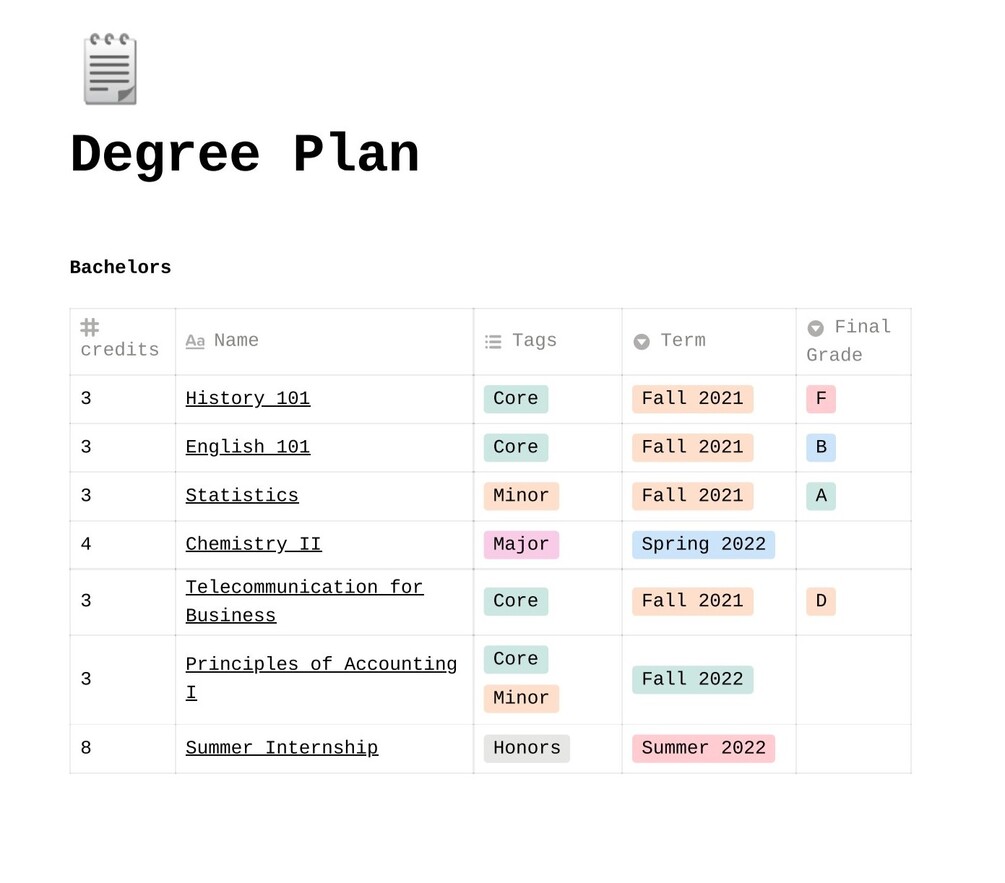This screenshot has height=883, width=1005.
Task: Click the select icon beside Final Grade
Action: click(816, 327)
